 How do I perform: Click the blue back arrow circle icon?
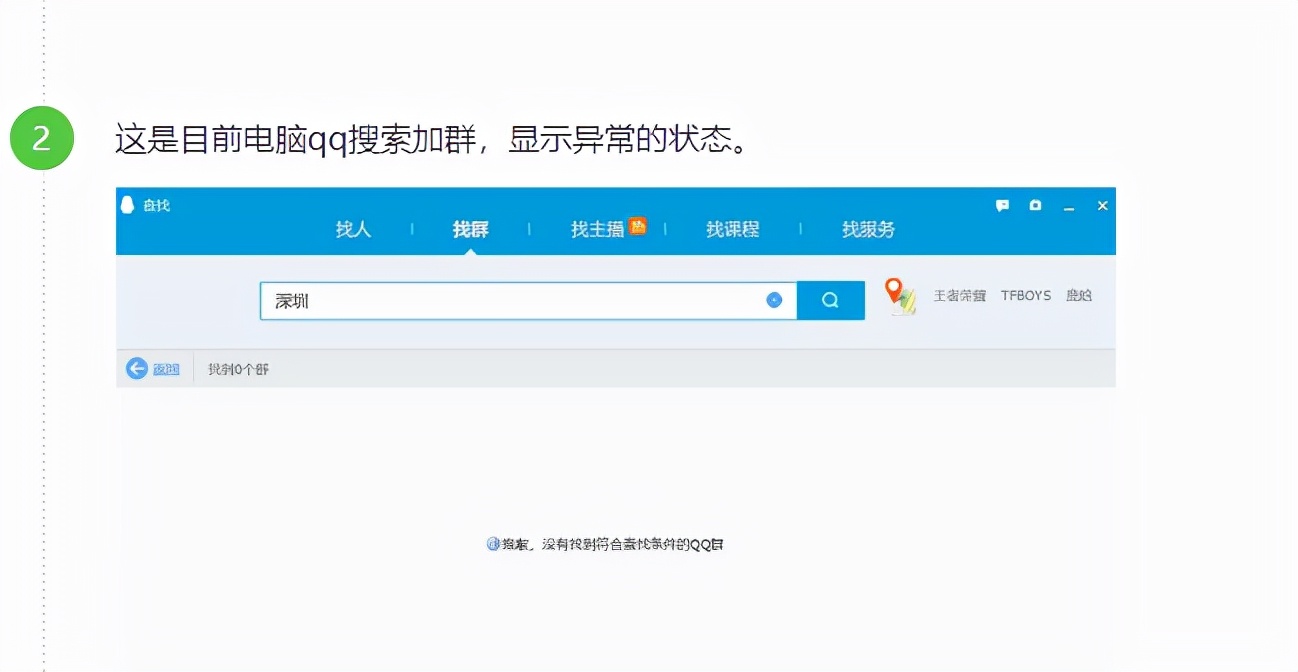136,368
